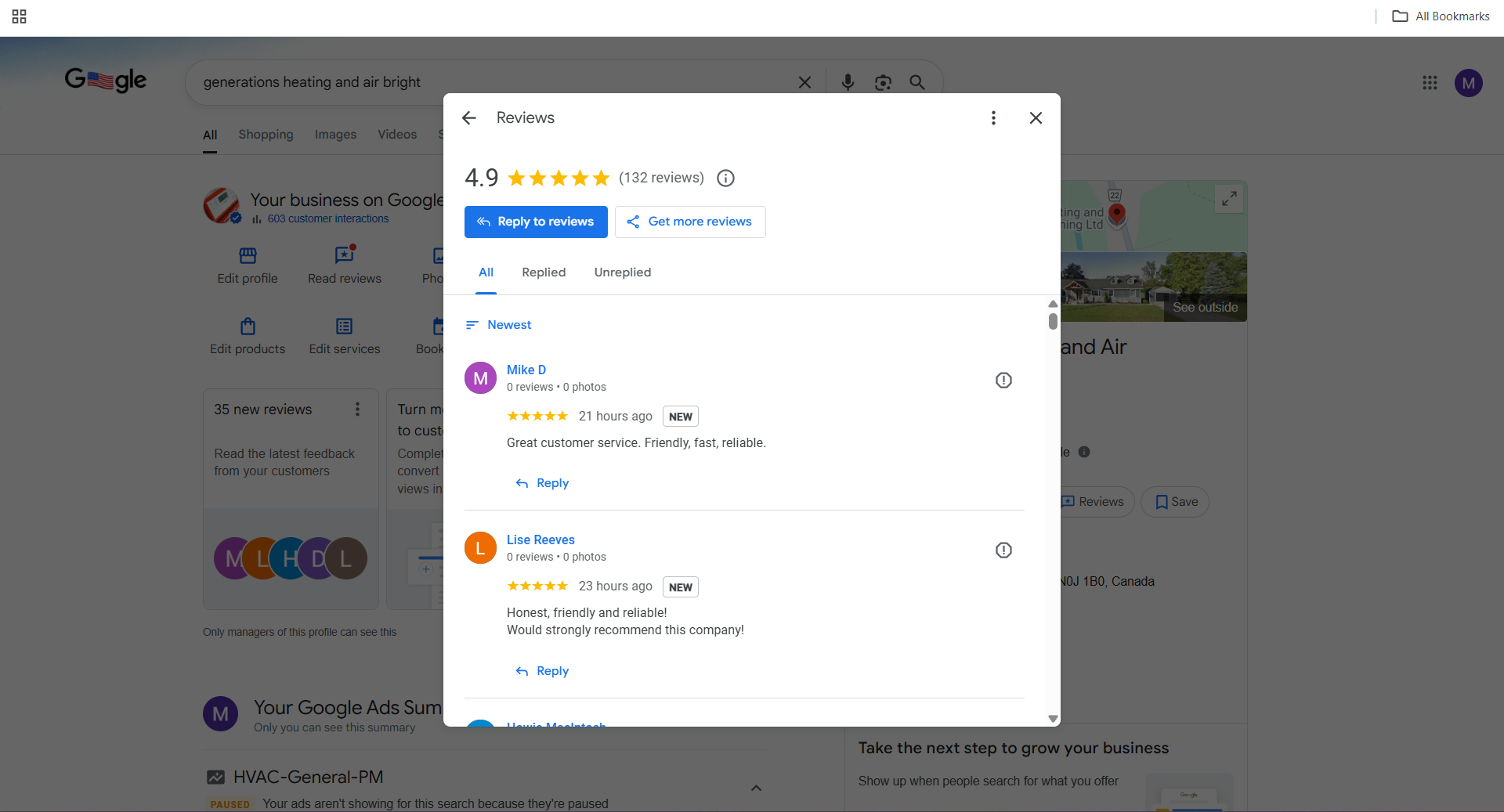The image size is (1504, 812).
Task: Open the Newest sort dropdown
Action: [499, 325]
